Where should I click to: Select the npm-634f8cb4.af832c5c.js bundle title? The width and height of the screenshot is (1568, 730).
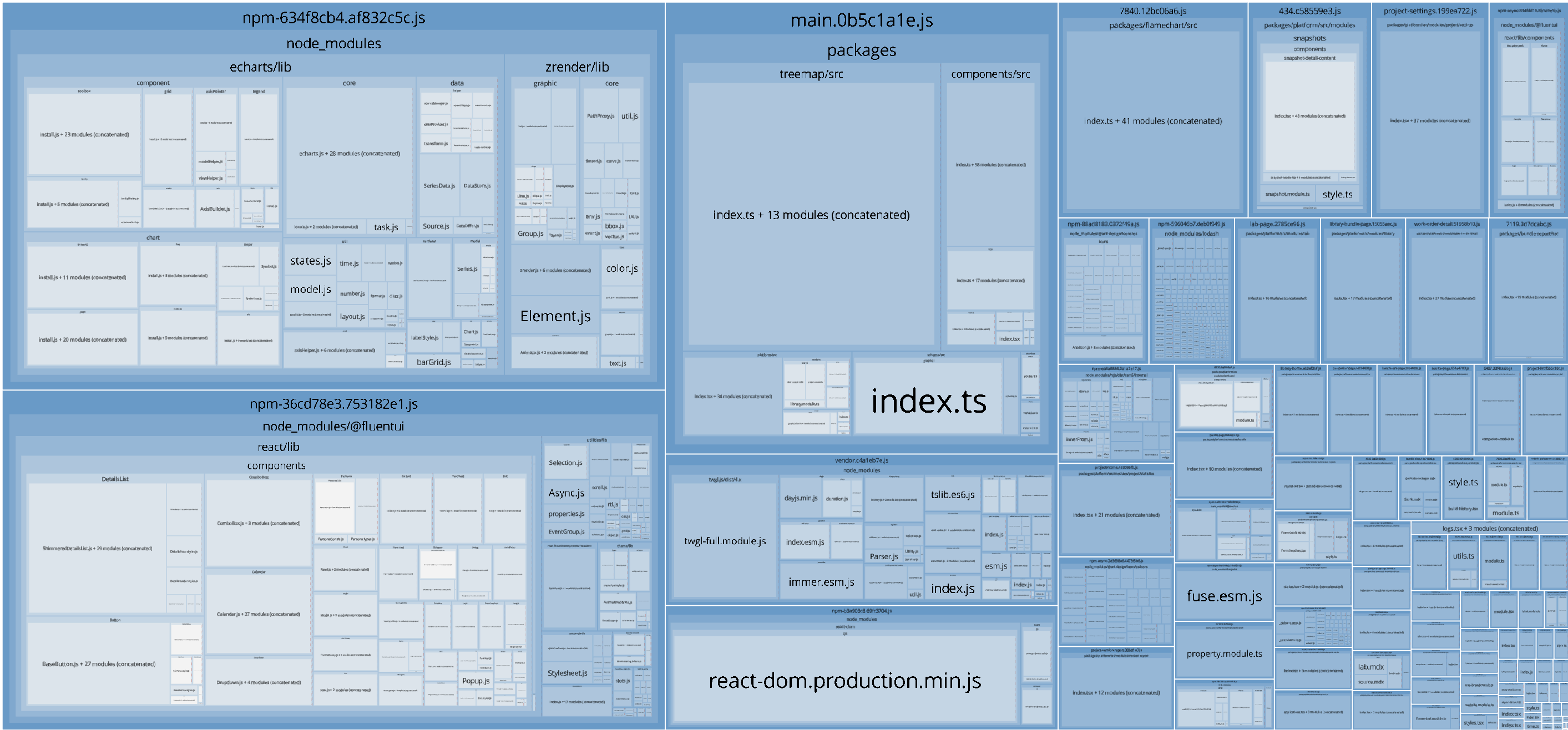333,18
